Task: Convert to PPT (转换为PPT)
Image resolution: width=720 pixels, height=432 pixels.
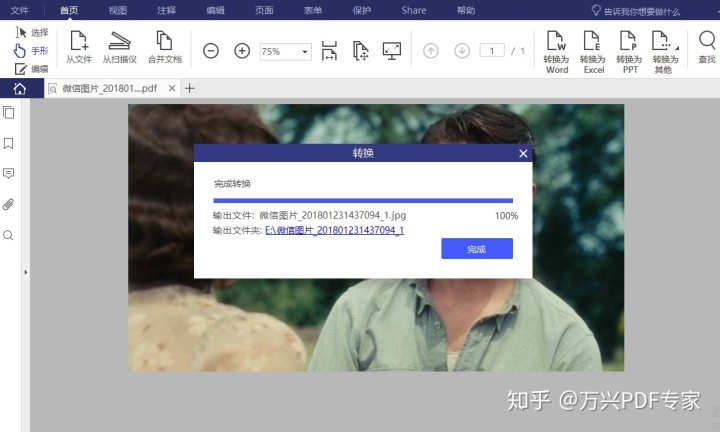Action: [x=629, y=51]
